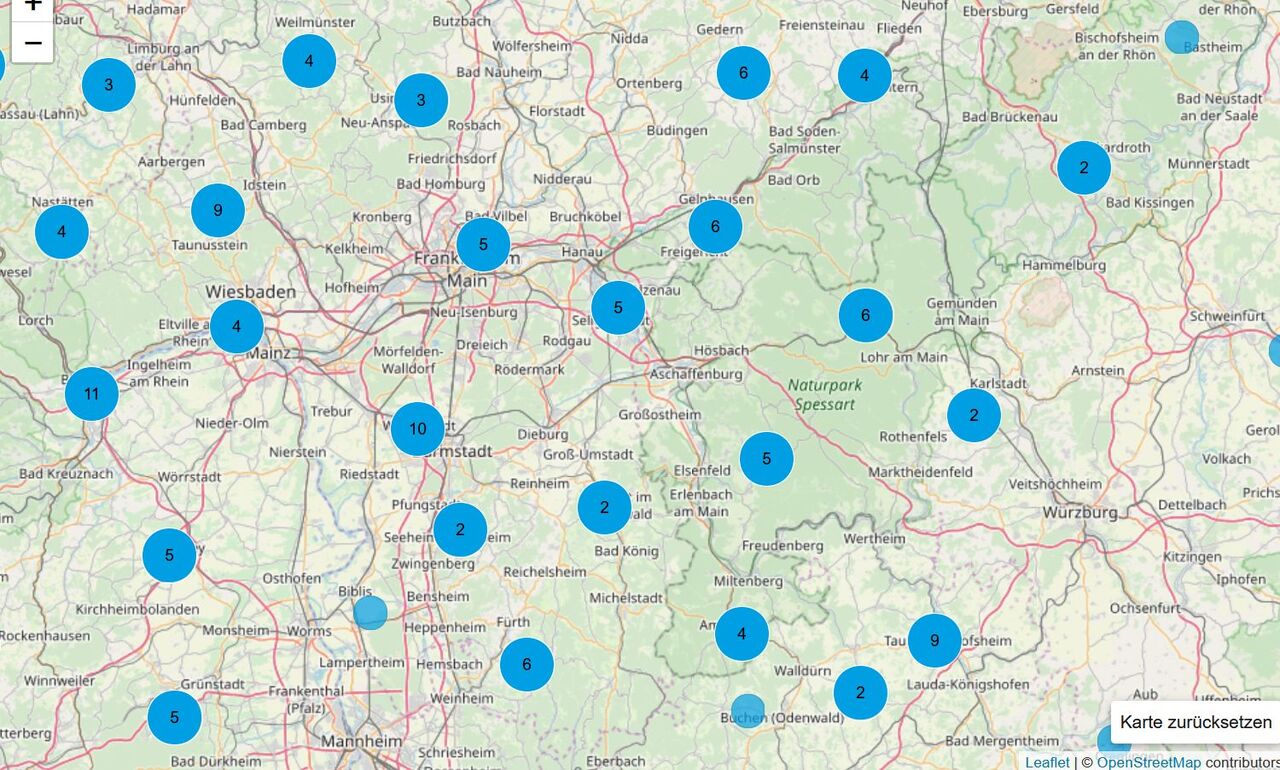Click the Karte zurücksetzen button

1195,722
